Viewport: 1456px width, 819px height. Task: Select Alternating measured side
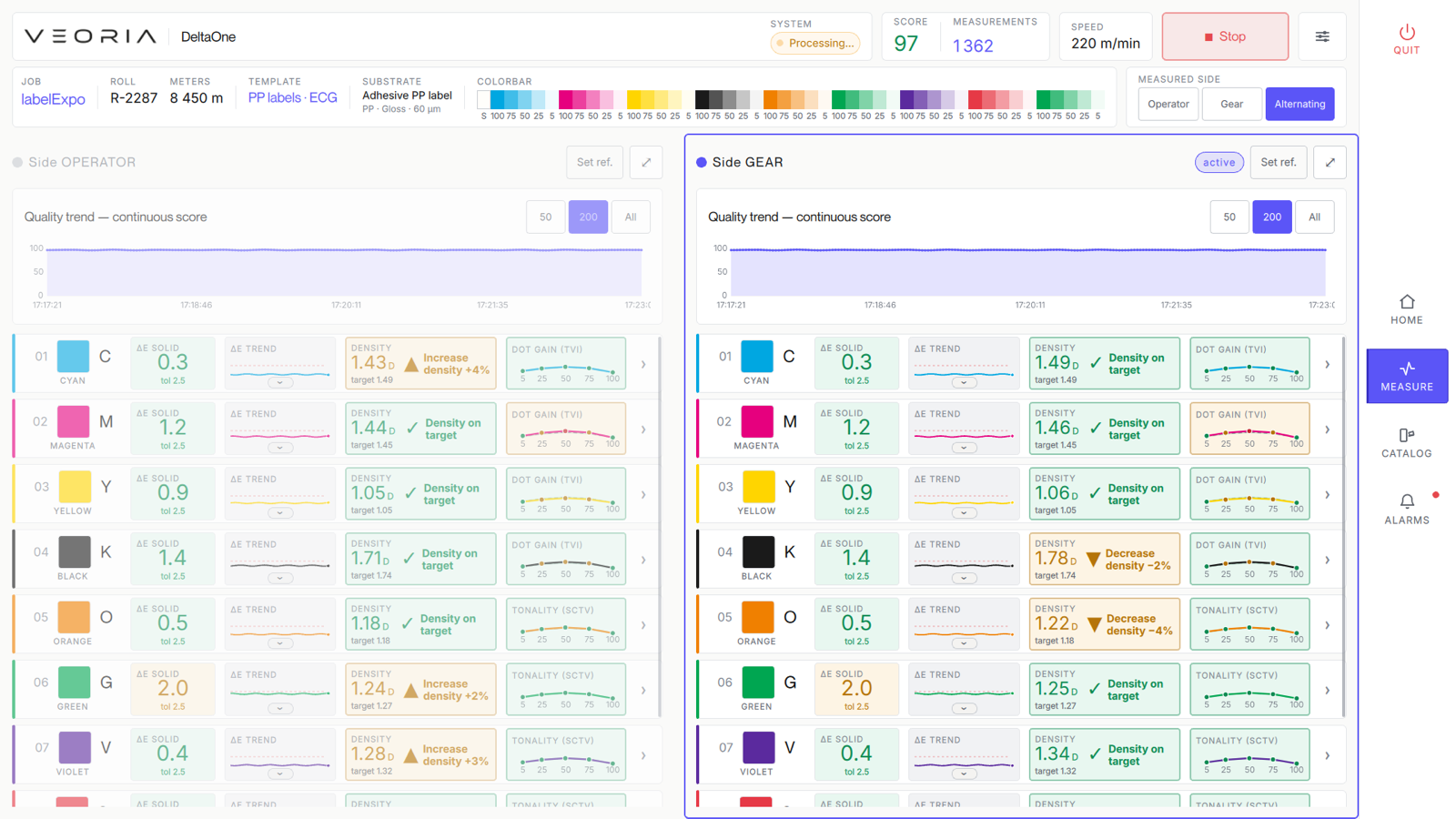(1299, 104)
